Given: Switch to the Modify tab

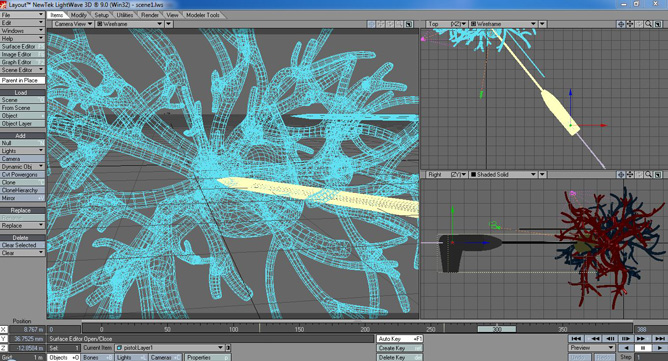Looking at the screenshot, I should point(79,15).
